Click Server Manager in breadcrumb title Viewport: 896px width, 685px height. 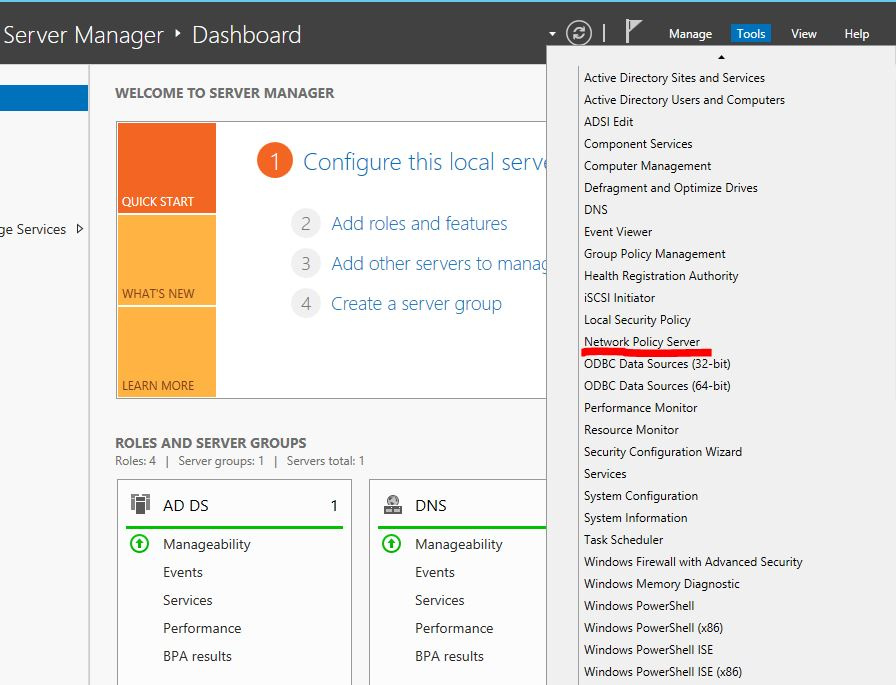83,35
